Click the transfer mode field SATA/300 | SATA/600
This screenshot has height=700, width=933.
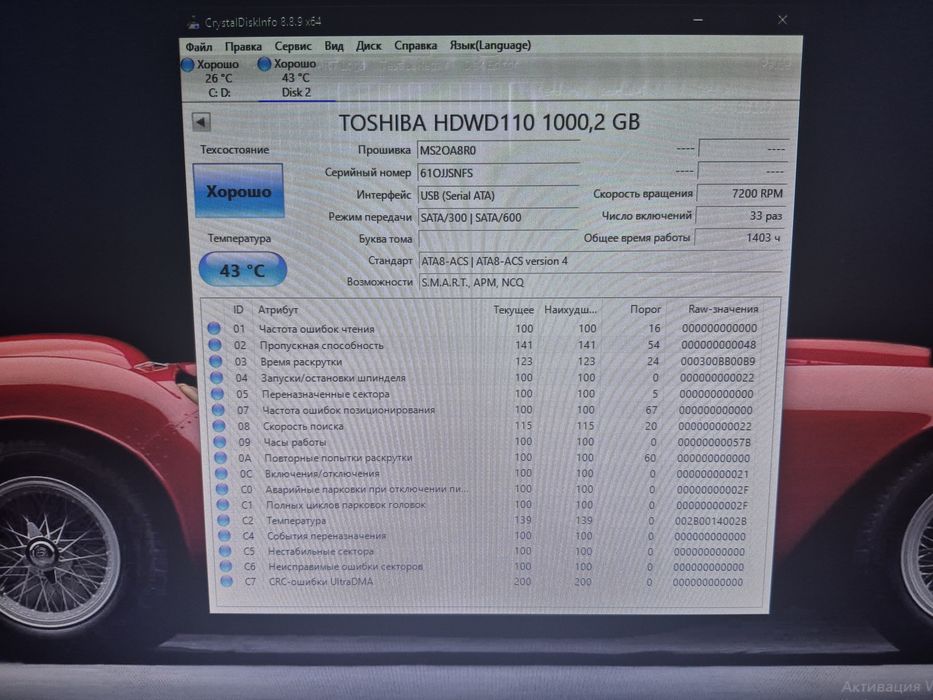pos(497,217)
